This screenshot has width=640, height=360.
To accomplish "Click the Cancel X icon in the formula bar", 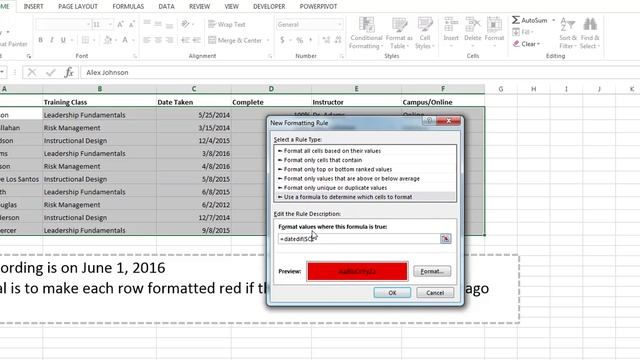I will pos(32,73).
